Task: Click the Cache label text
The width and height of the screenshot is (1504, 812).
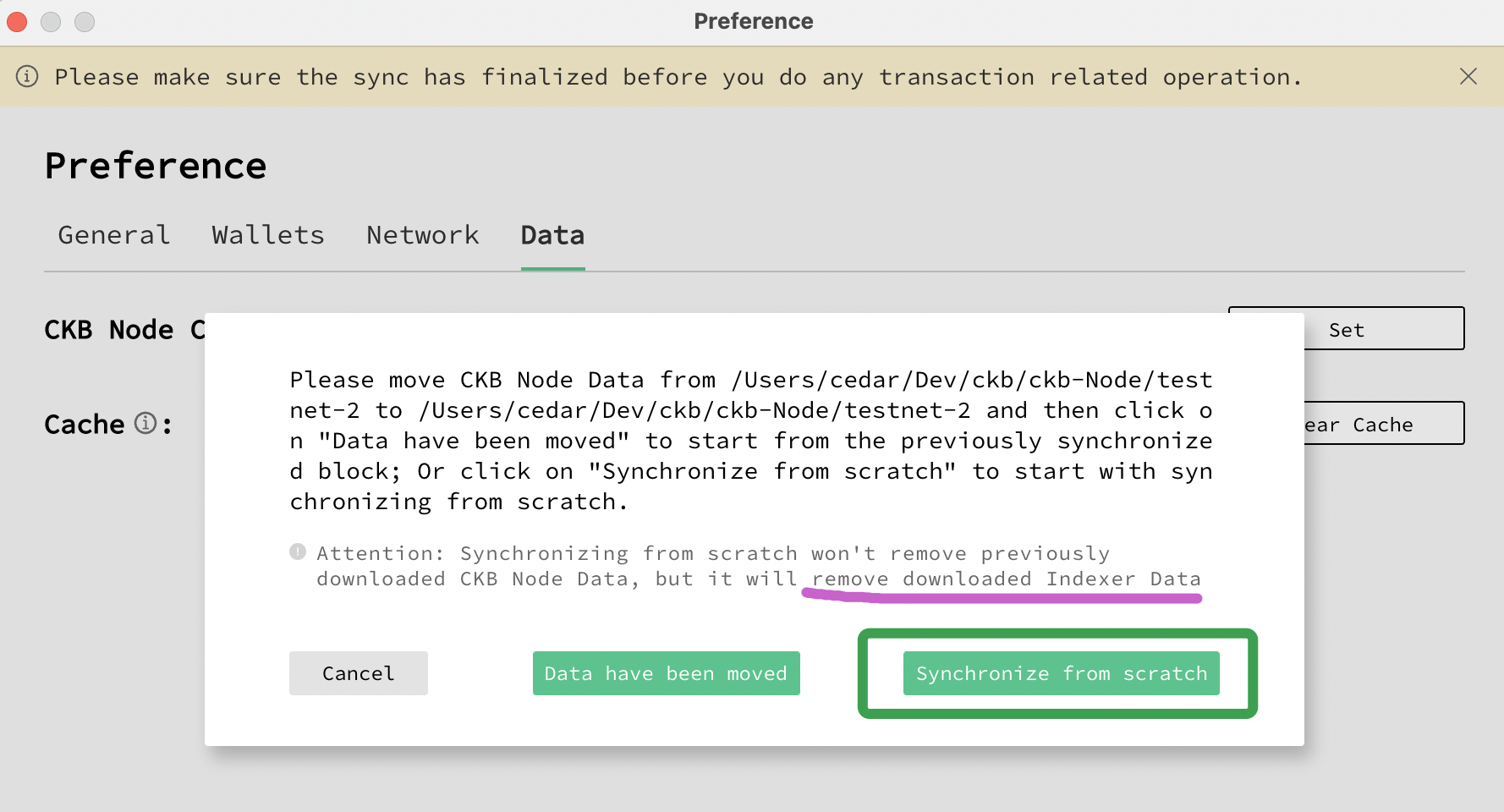Action: (85, 424)
